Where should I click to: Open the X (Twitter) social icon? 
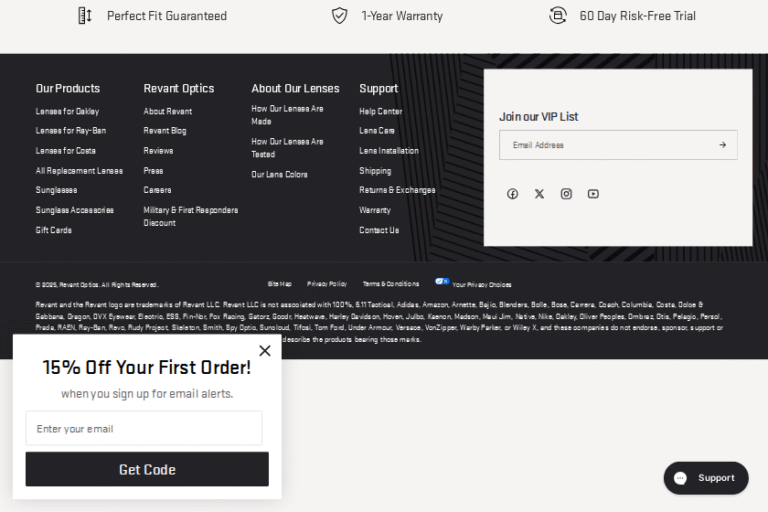coord(539,194)
